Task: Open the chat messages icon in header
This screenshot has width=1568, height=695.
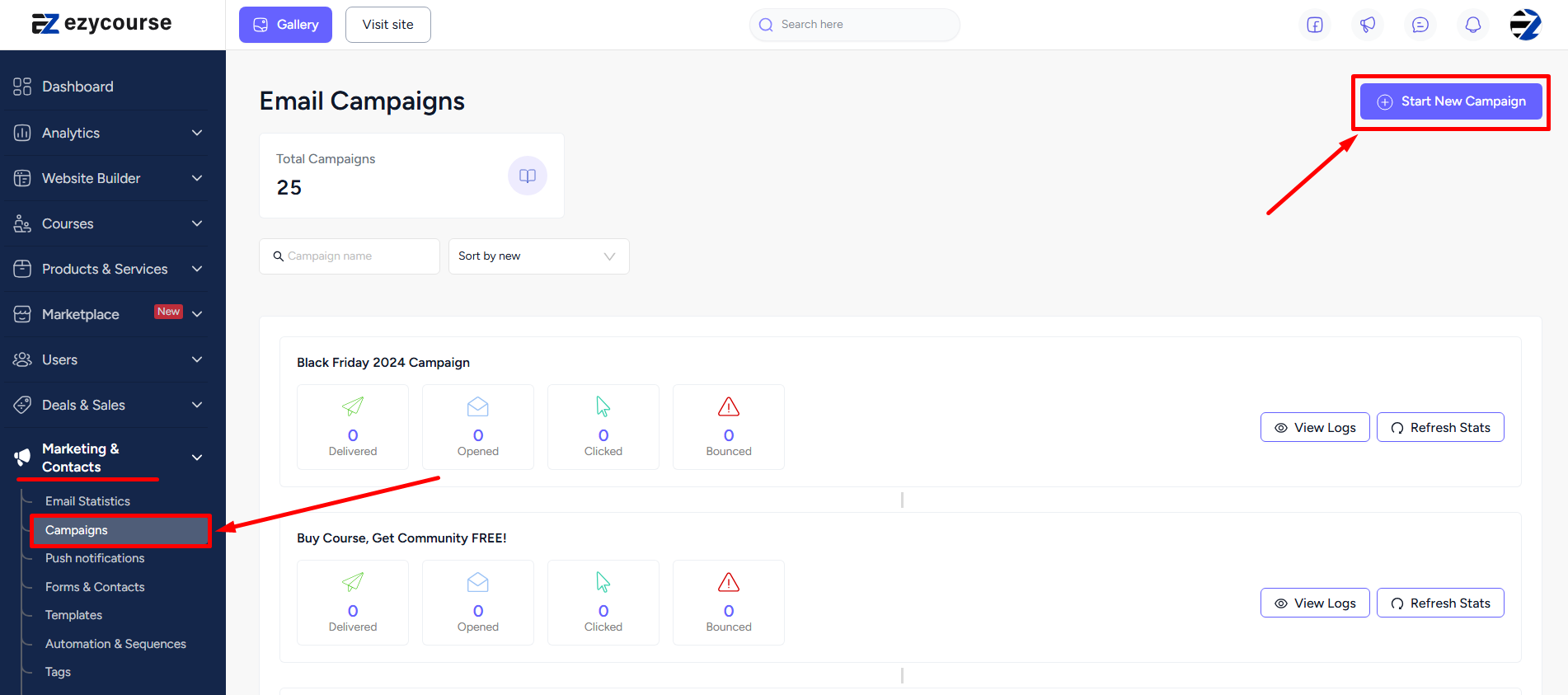Action: click(1420, 25)
